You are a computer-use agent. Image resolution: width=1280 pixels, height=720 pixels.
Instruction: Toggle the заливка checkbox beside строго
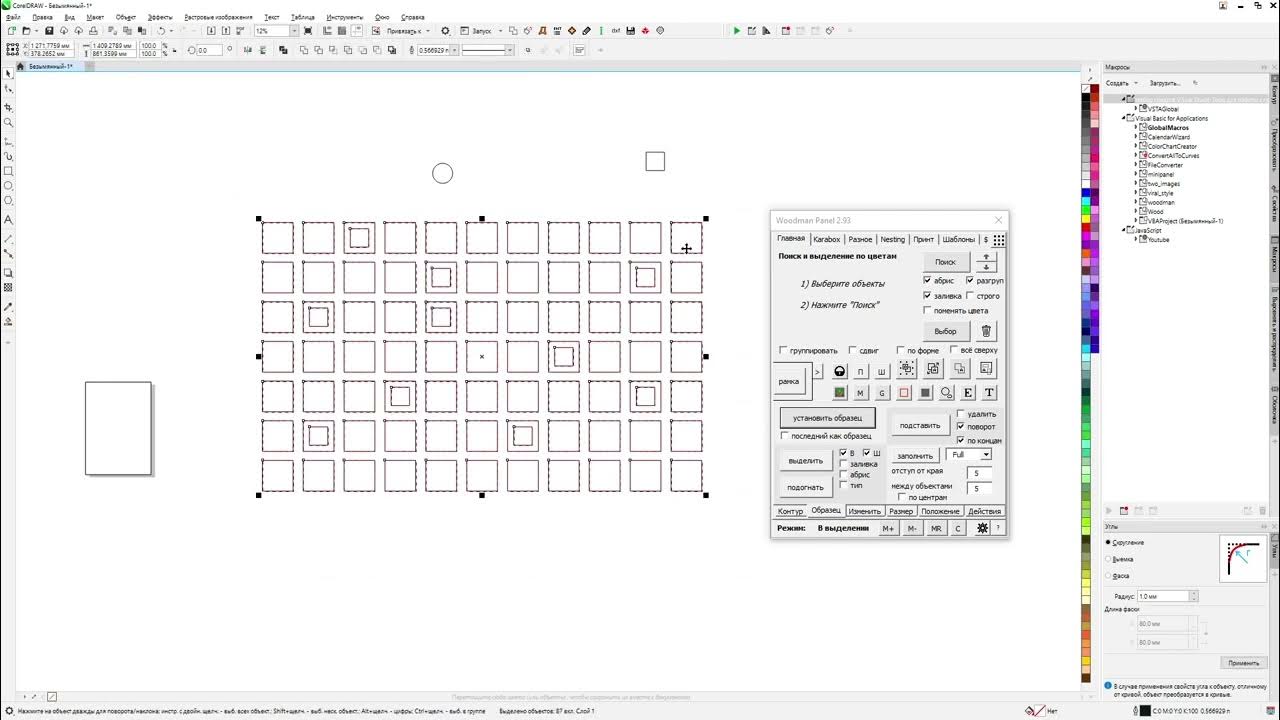click(x=928, y=296)
